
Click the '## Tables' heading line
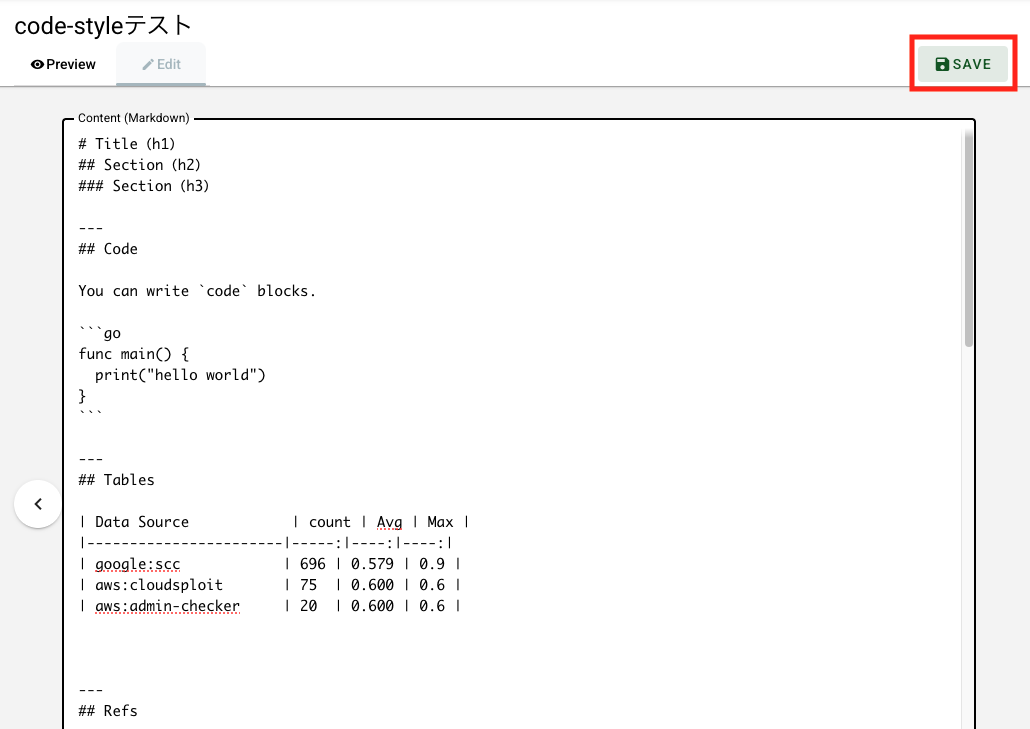[116, 480]
